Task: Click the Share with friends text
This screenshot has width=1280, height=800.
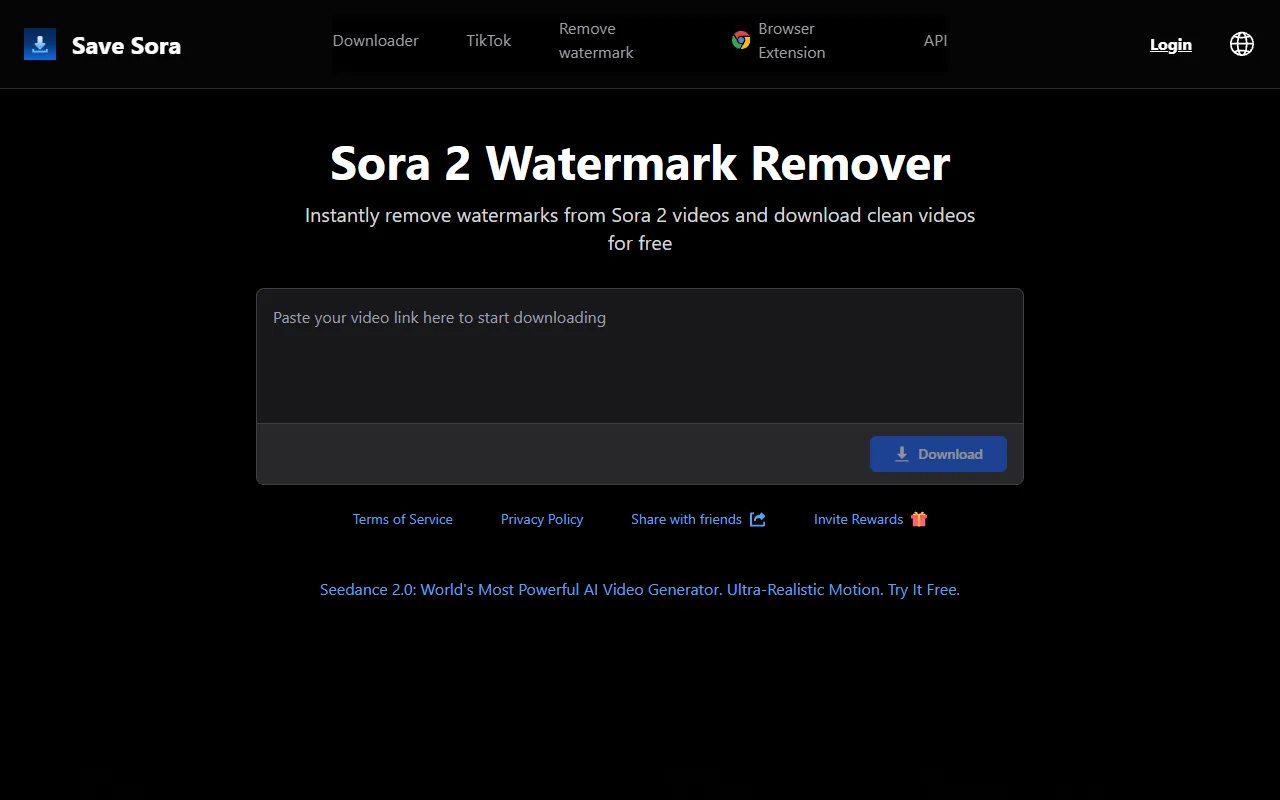Action: pos(686,519)
